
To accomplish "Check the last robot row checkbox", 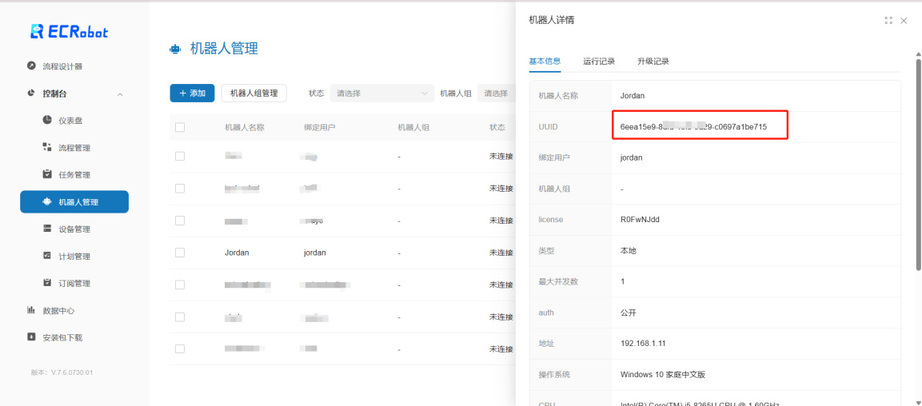I will pos(180,348).
